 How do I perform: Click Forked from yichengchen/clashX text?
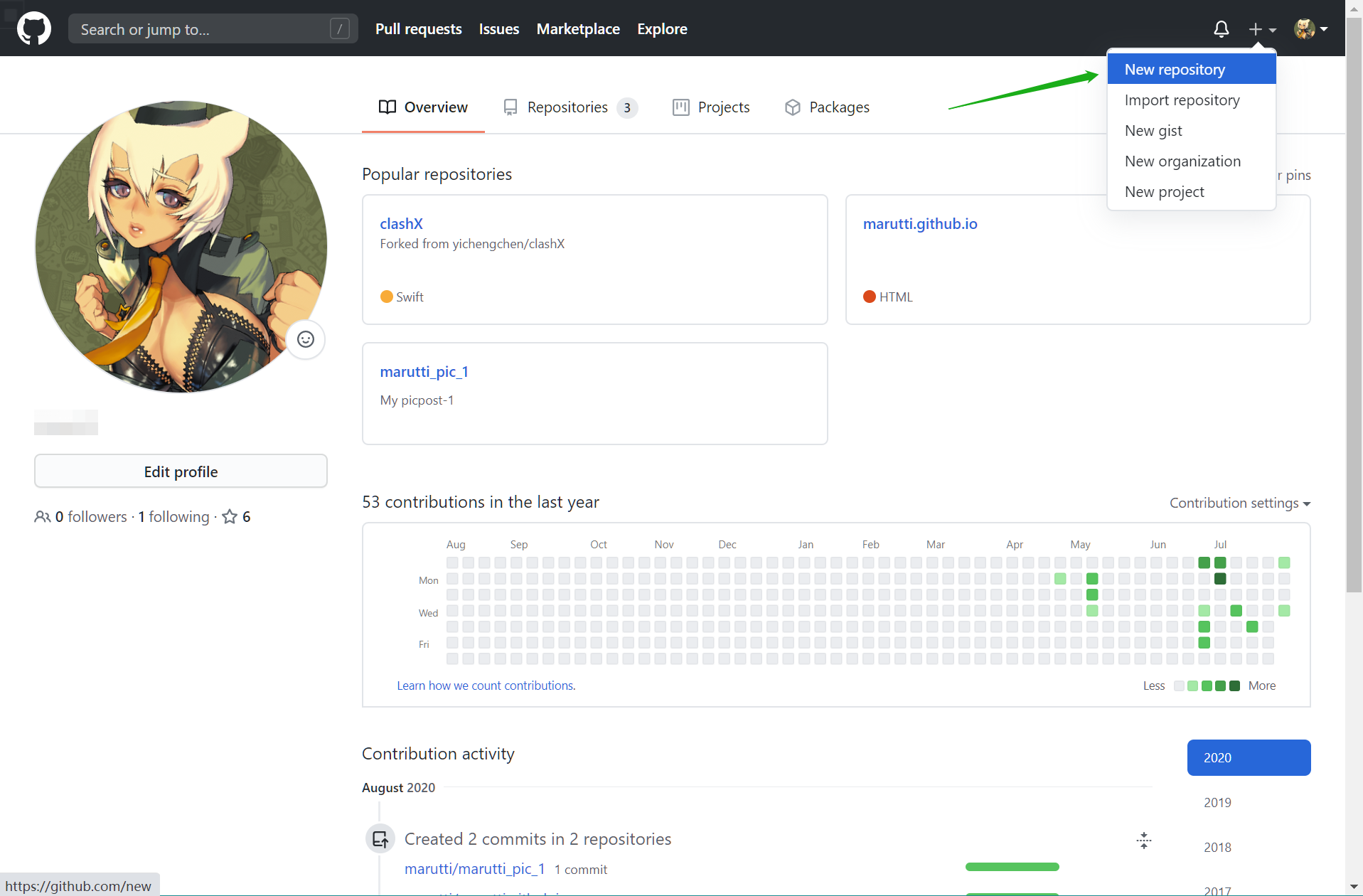pyautogui.click(x=472, y=244)
